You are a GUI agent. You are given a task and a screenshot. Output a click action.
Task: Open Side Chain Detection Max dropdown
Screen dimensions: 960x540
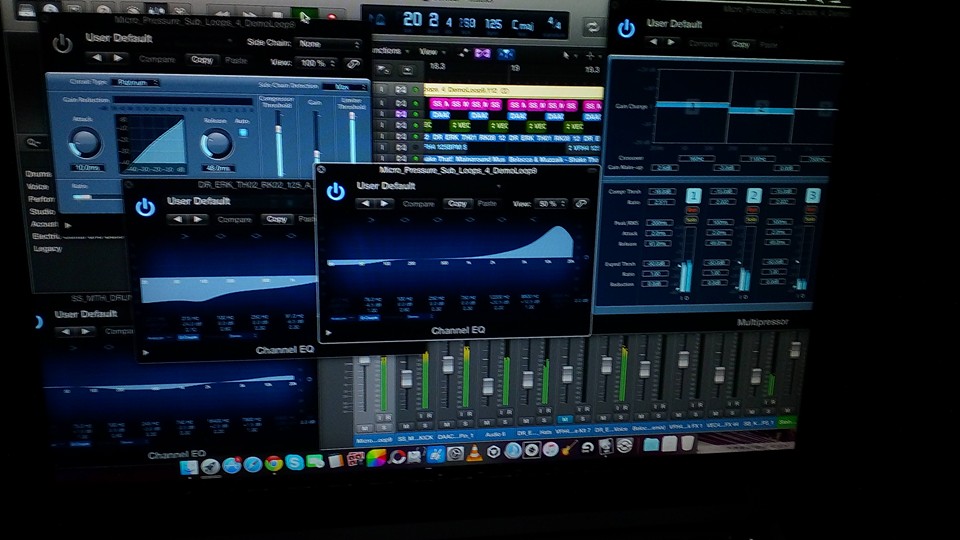coord(345,86)
